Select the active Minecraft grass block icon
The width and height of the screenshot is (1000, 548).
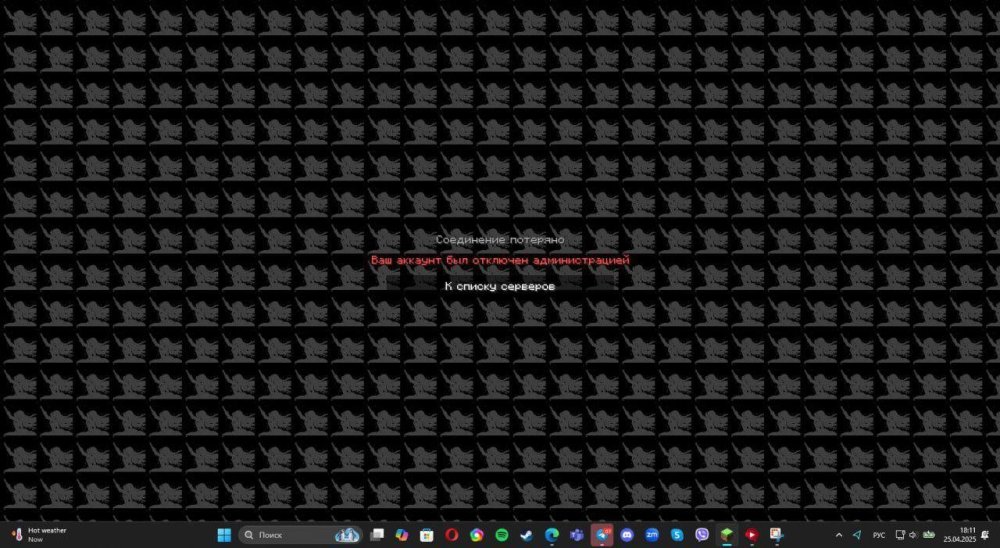(x=727, y=535)
